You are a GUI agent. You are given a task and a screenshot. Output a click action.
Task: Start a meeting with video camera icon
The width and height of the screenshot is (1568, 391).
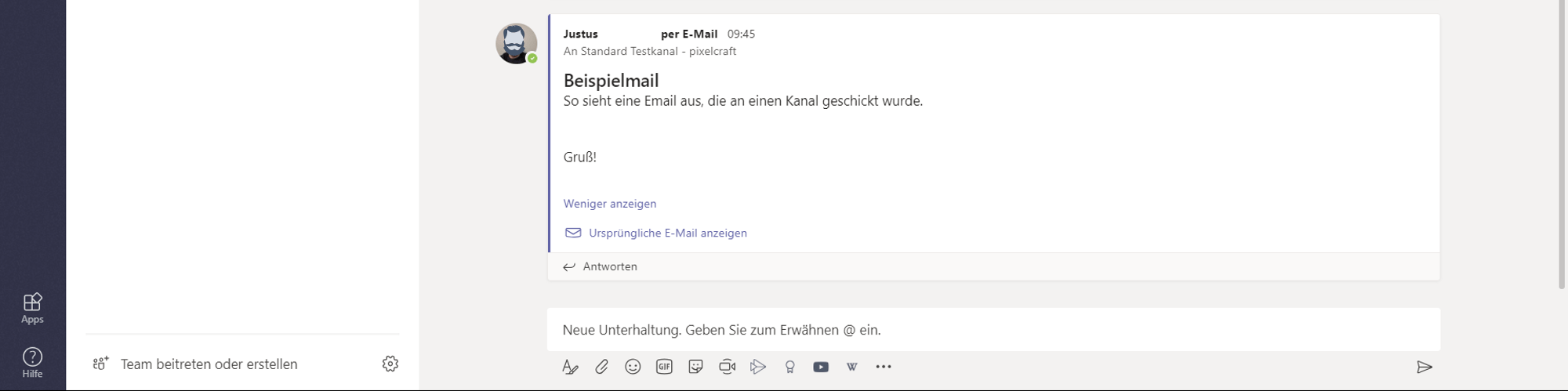727,367
